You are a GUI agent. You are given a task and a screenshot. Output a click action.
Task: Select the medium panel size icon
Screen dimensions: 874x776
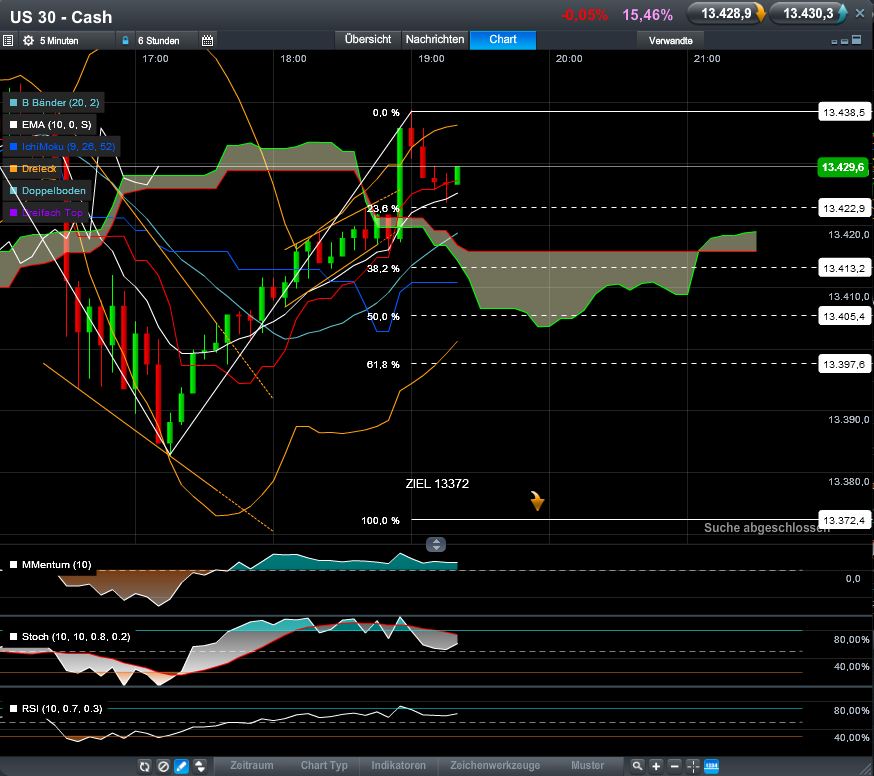point(844,41)
